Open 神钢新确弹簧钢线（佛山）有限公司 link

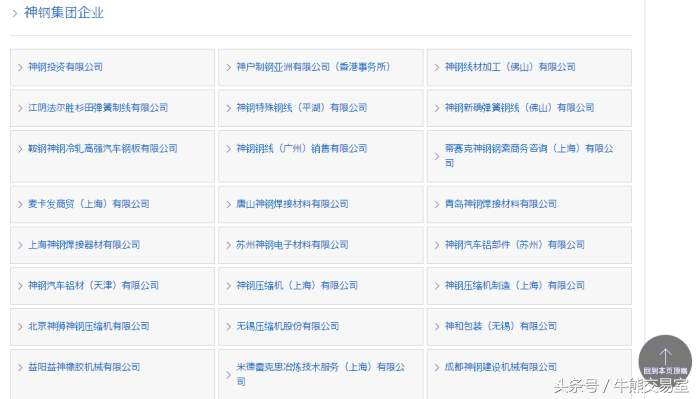tap(519, 108)
